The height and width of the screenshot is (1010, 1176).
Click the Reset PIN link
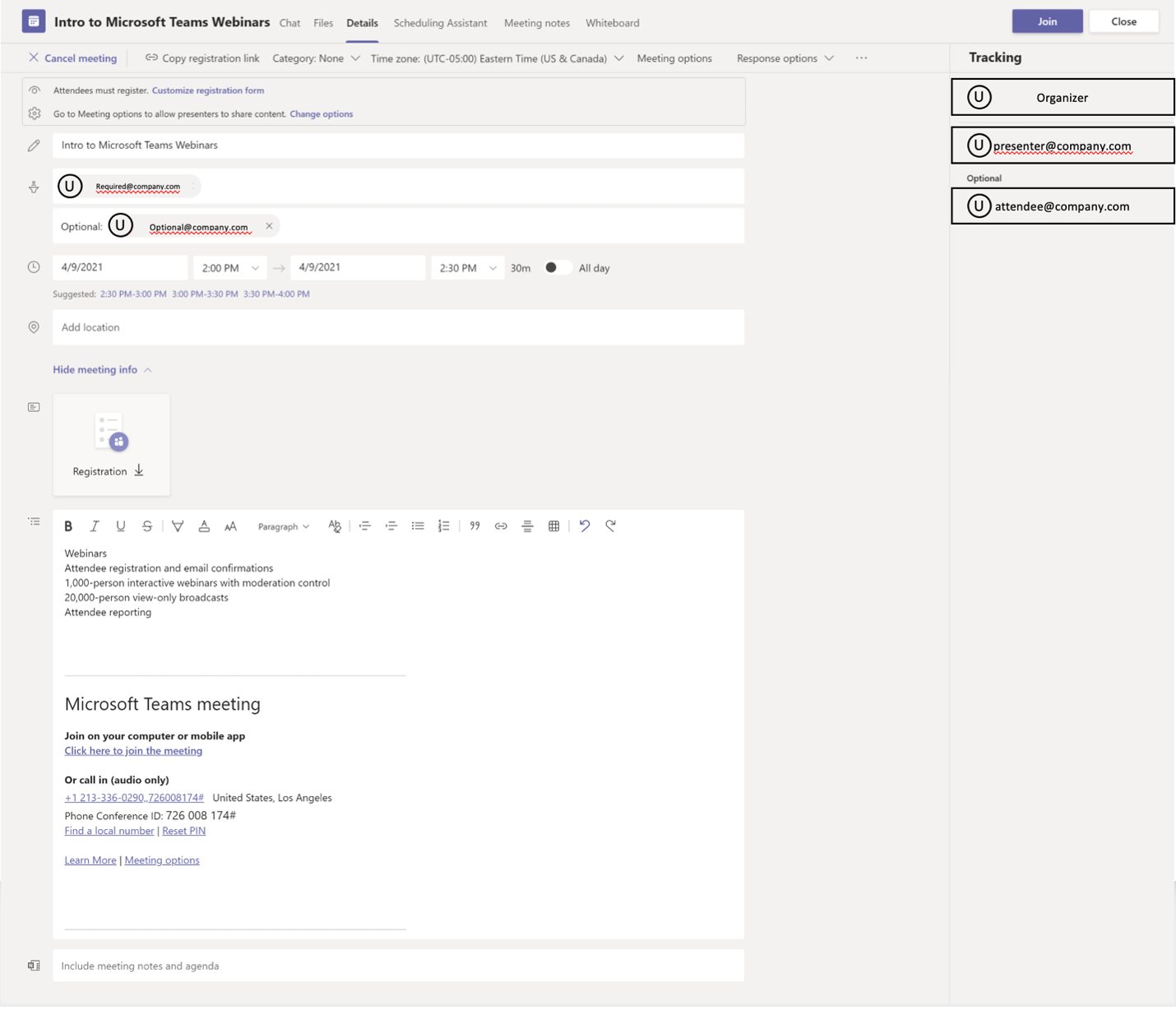coord(184,831)
